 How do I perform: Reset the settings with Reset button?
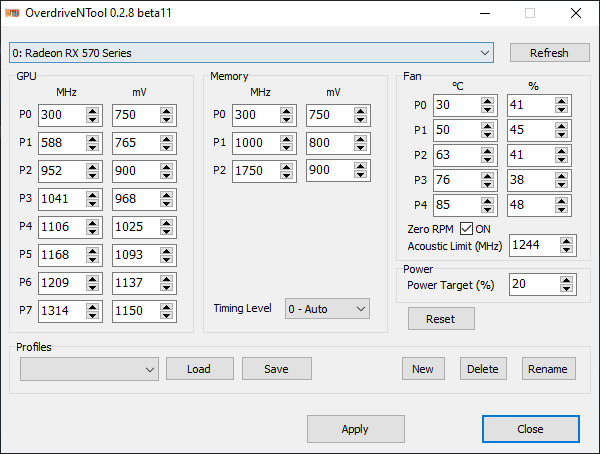(x=440, y=319)
